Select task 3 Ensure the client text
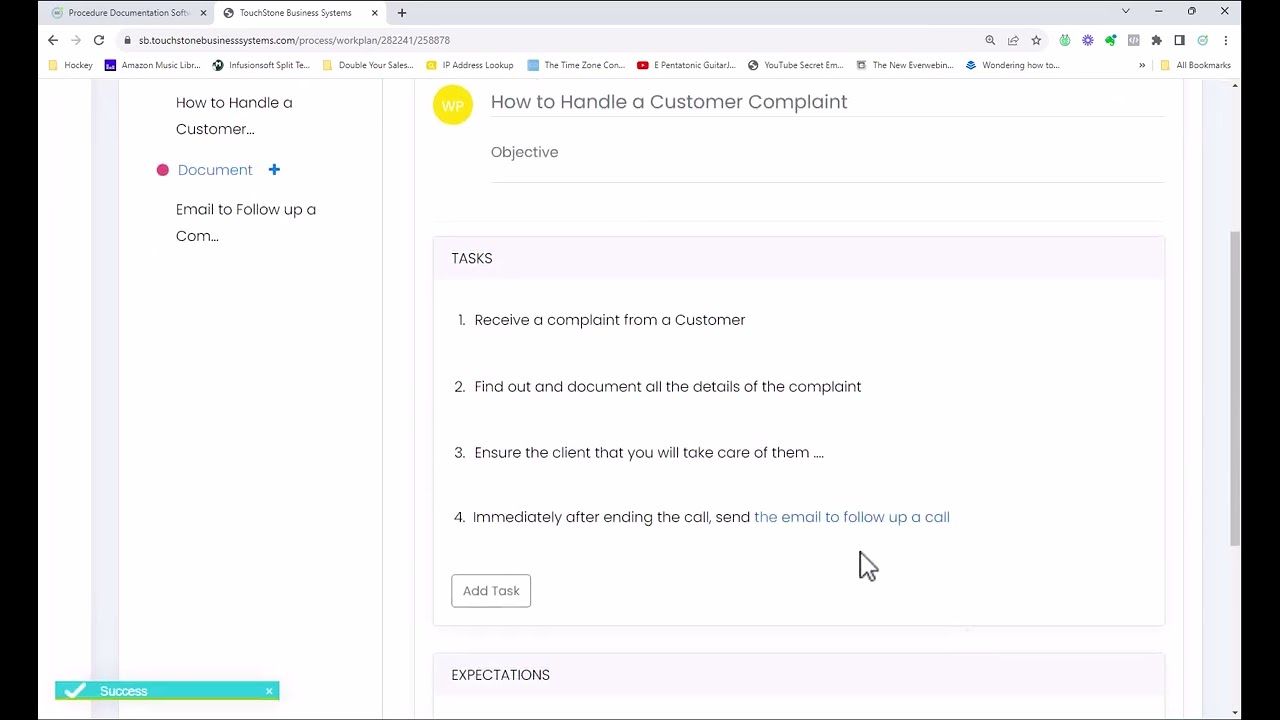Screen dimensions: 1280x720 coord(649,453)
